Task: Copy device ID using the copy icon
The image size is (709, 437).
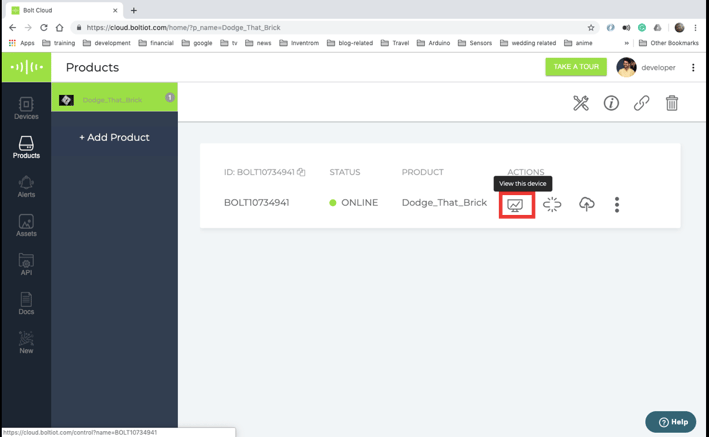Action: 301,172
